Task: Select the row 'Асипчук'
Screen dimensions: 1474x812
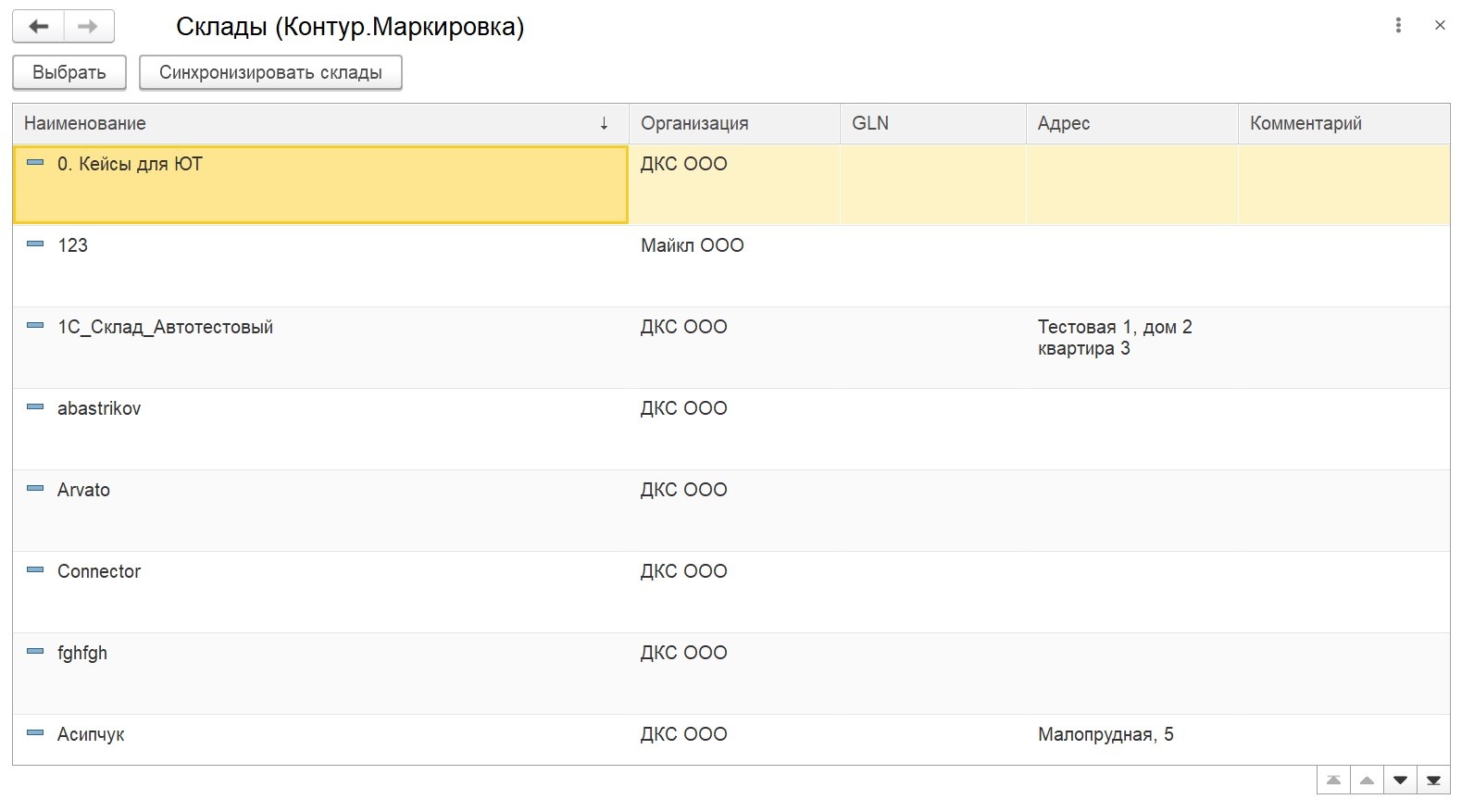Action: [731, 740]
